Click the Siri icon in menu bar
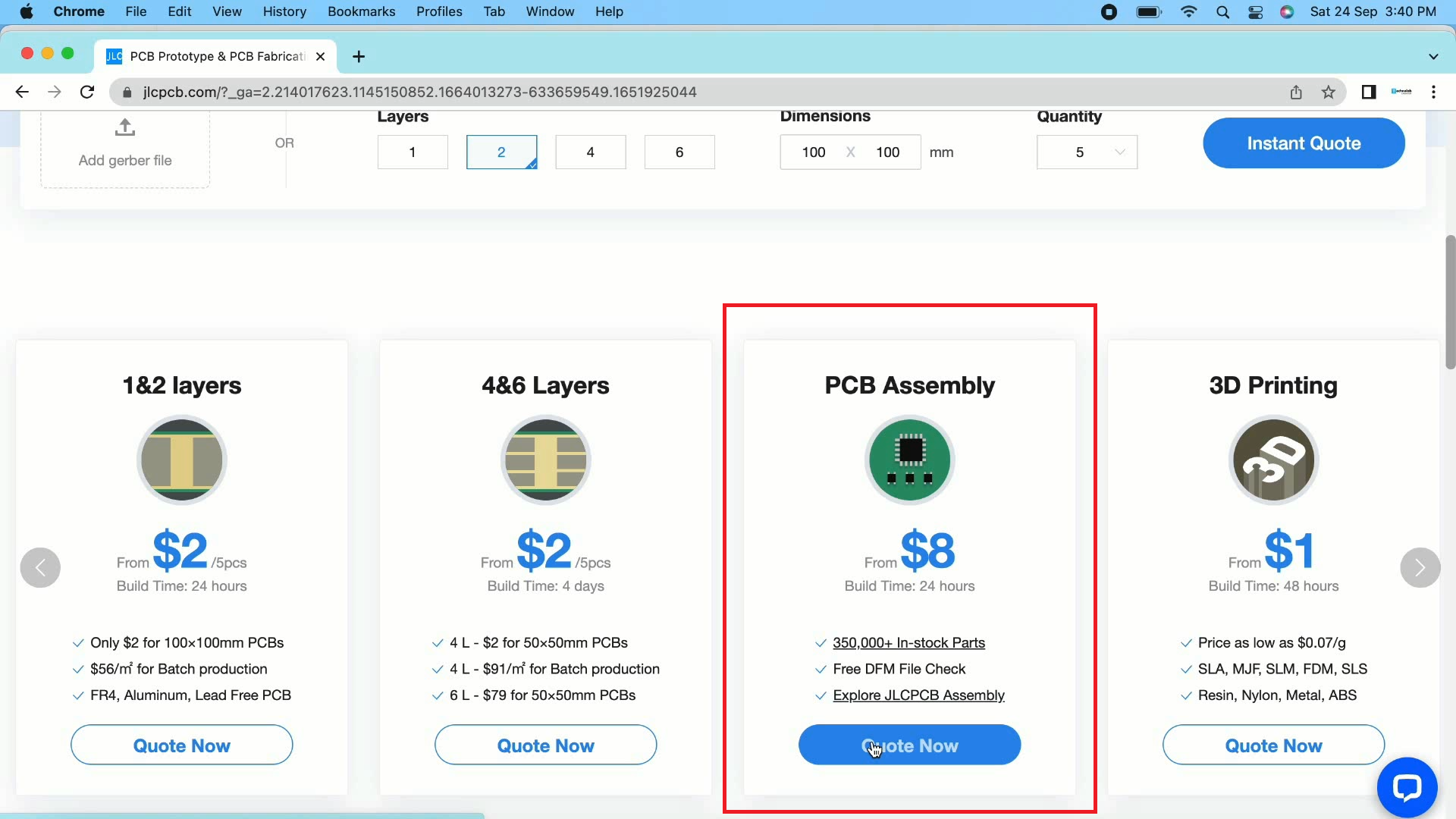Viewport: 1456px width, 819px height. coord(1287,11)
